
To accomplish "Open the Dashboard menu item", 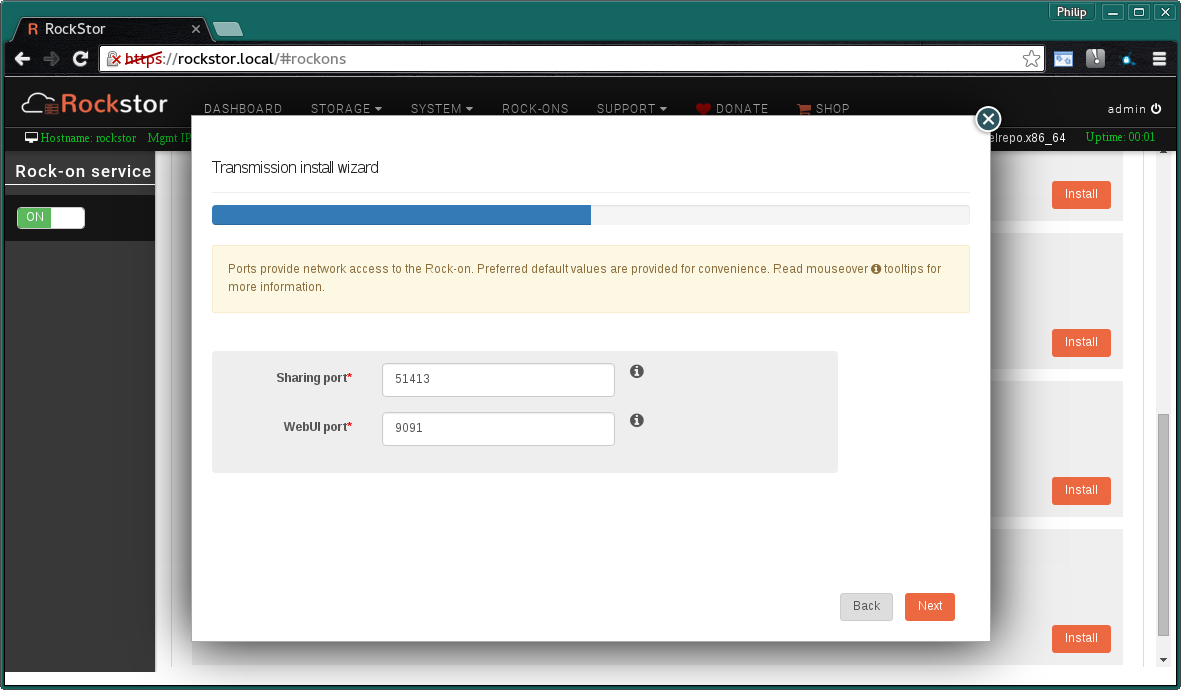I will [x=243, y=108].
